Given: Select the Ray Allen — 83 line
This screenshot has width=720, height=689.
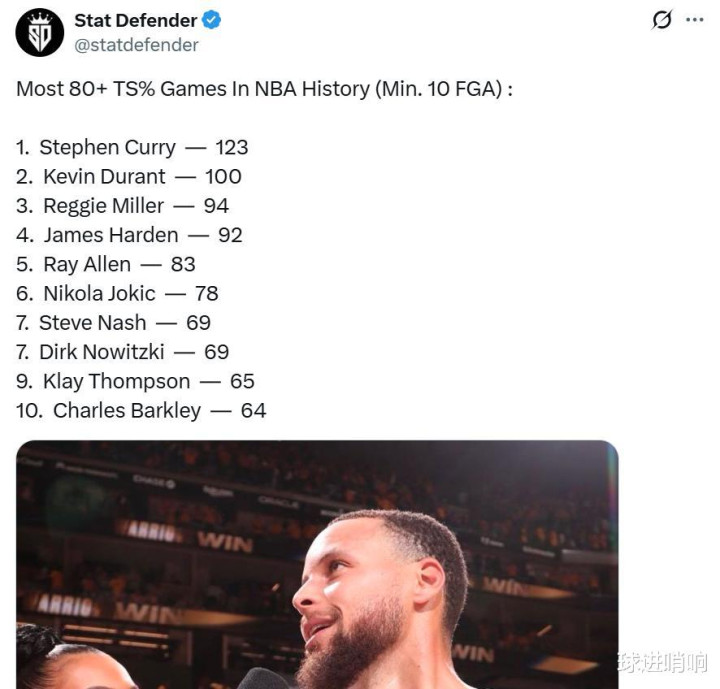Looking at the screenshot, I should point(106,265).
